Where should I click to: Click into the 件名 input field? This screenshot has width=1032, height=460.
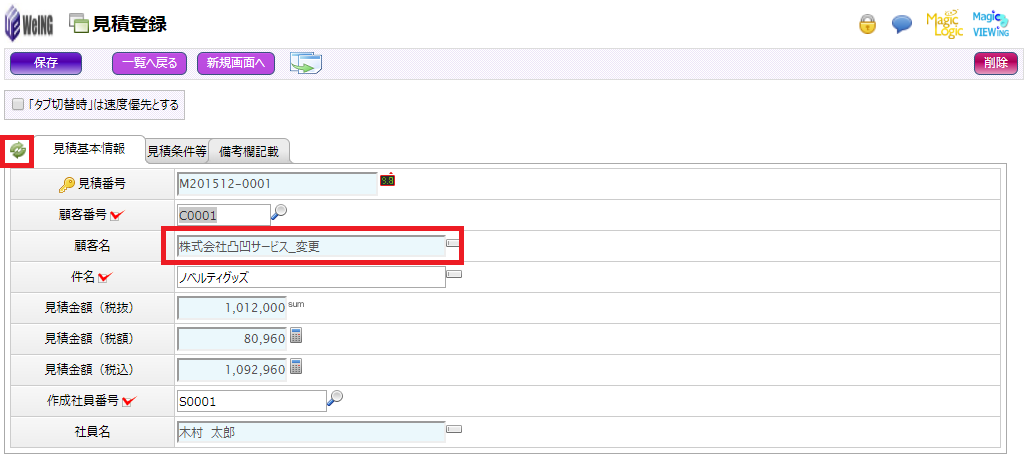[x=310, y=277]
